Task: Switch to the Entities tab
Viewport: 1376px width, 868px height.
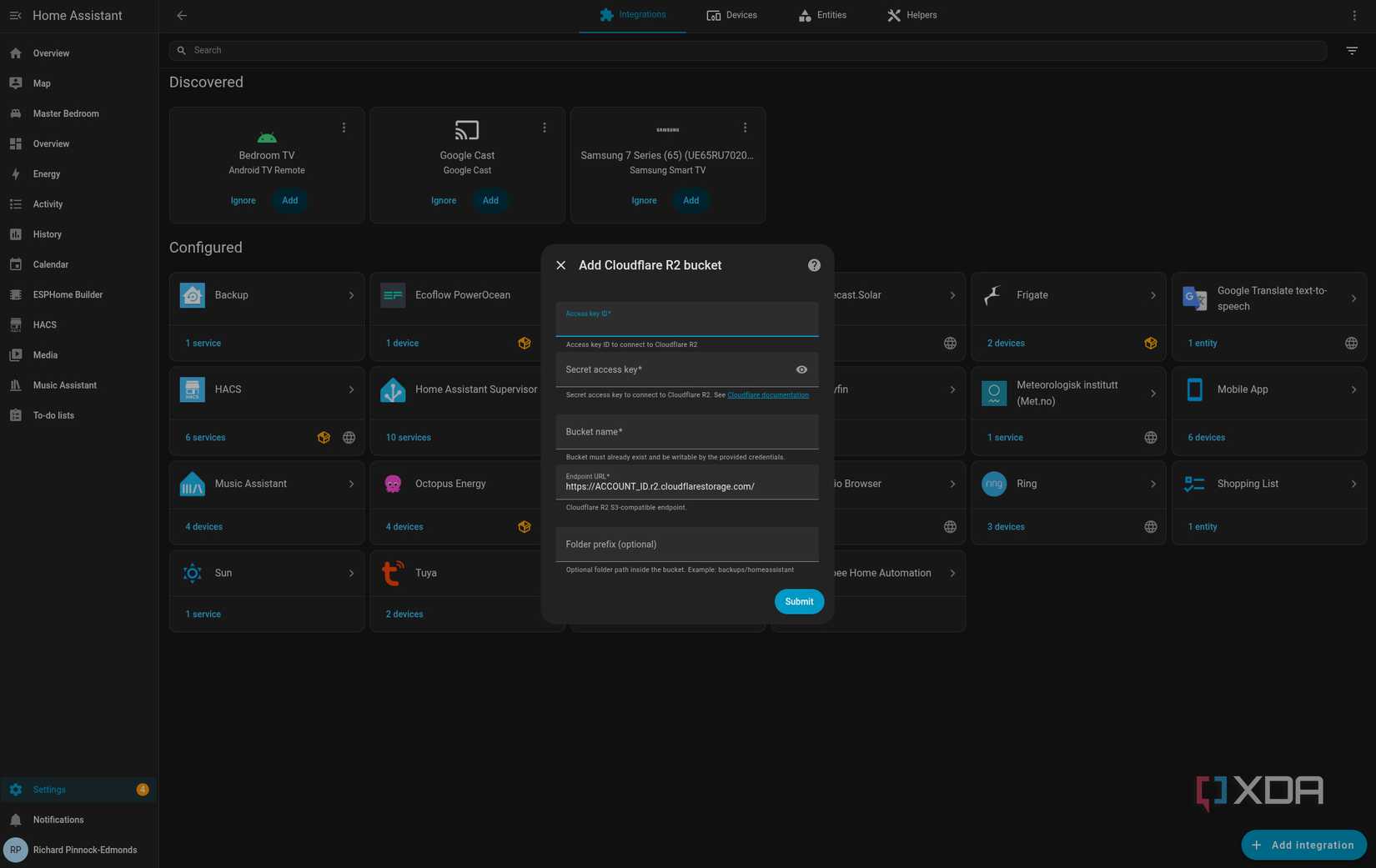Action: coord(822,15)
